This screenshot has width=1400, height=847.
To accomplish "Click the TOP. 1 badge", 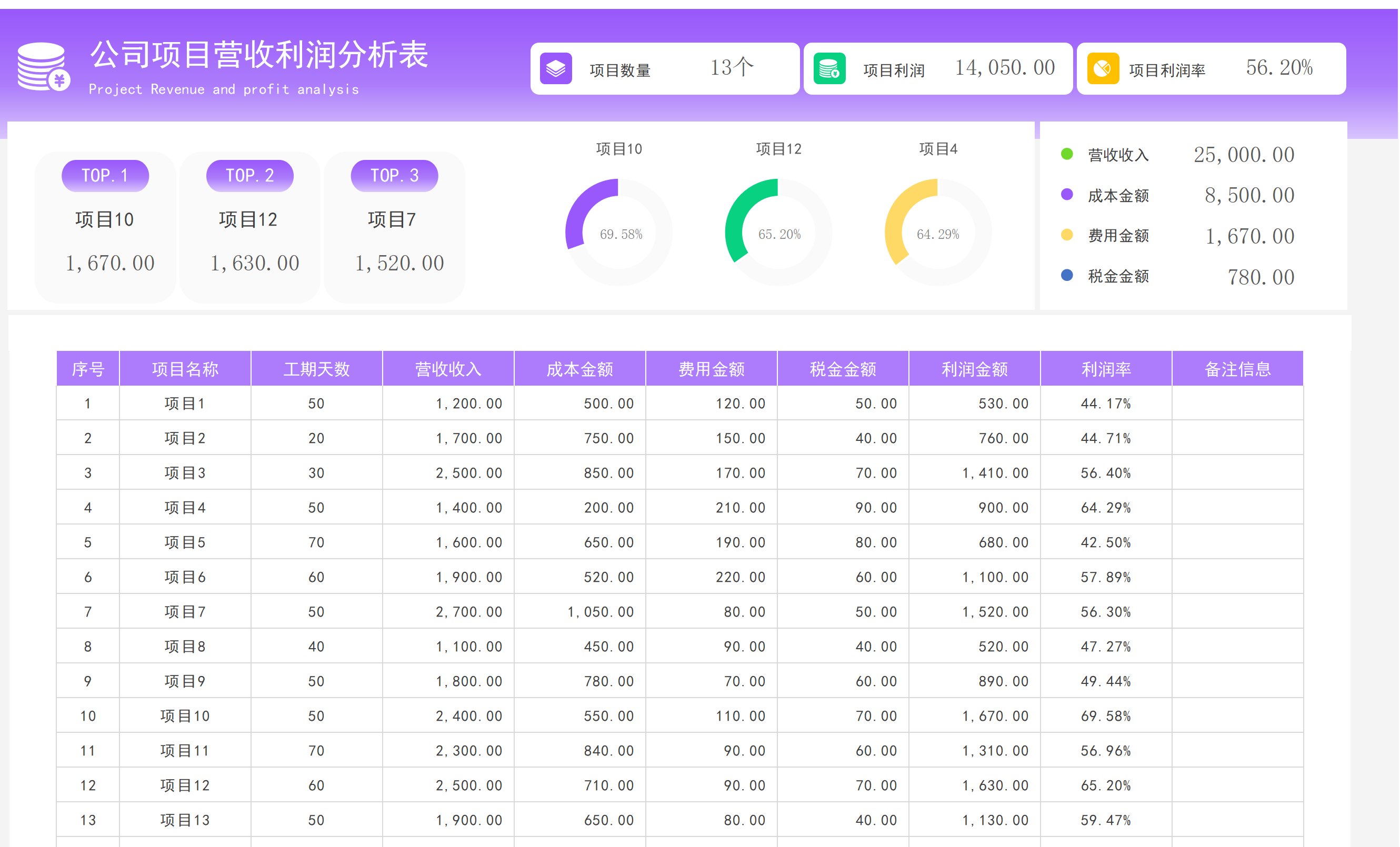I will coord(105,176).
